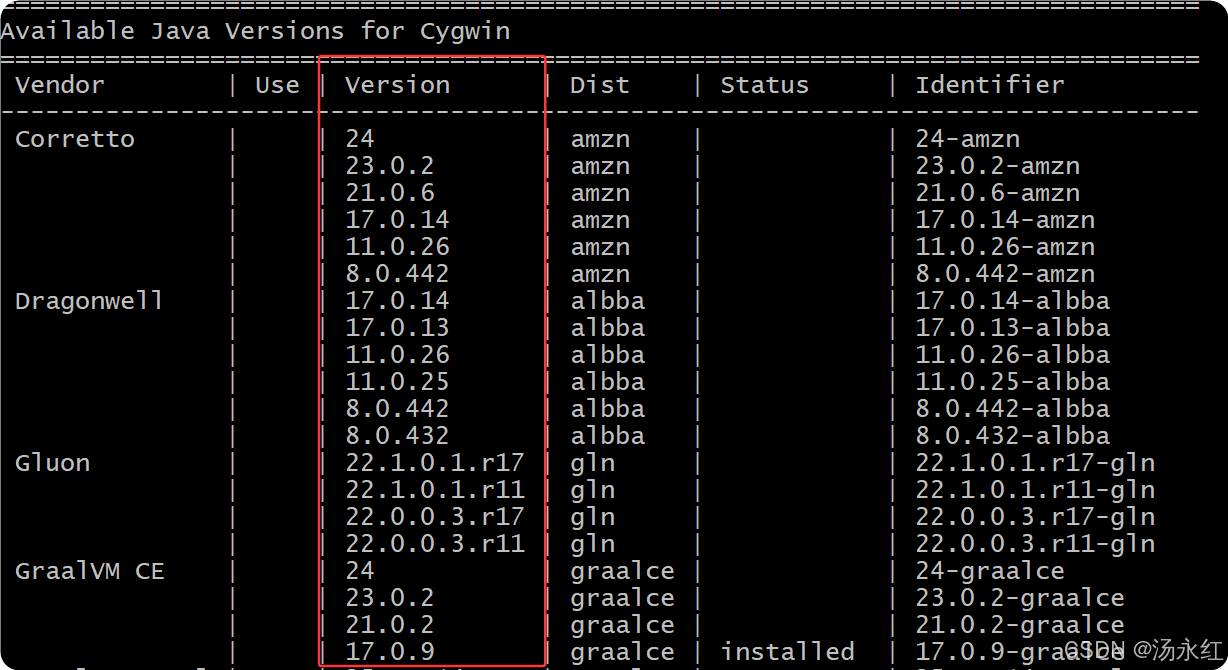Click Version cell 8.0.432 in Version column
The width and height of the screenshot is (1228, 670).
pyautogui.click(x=397, y=436)
